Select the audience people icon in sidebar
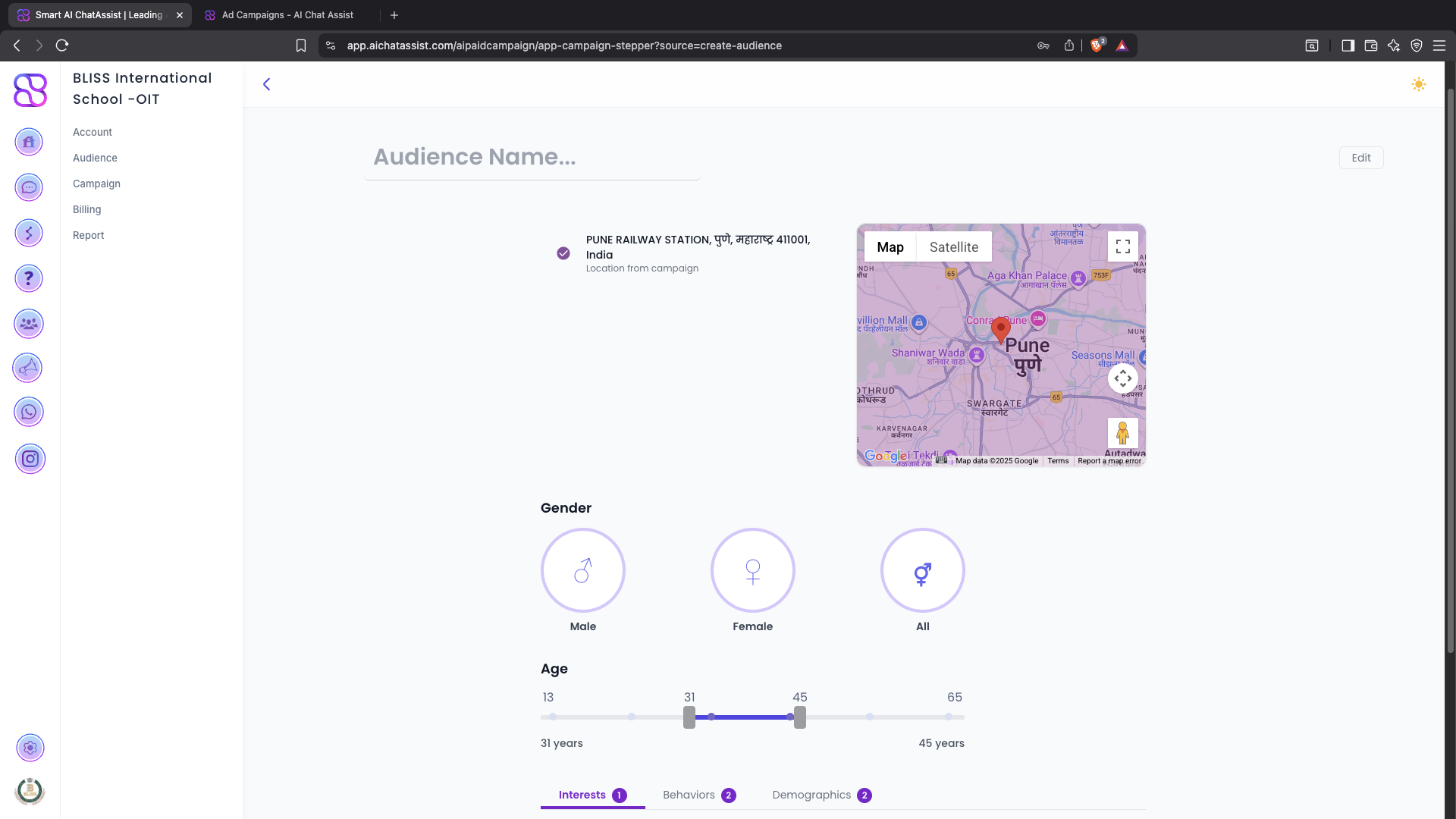 (x=29, y=324)
